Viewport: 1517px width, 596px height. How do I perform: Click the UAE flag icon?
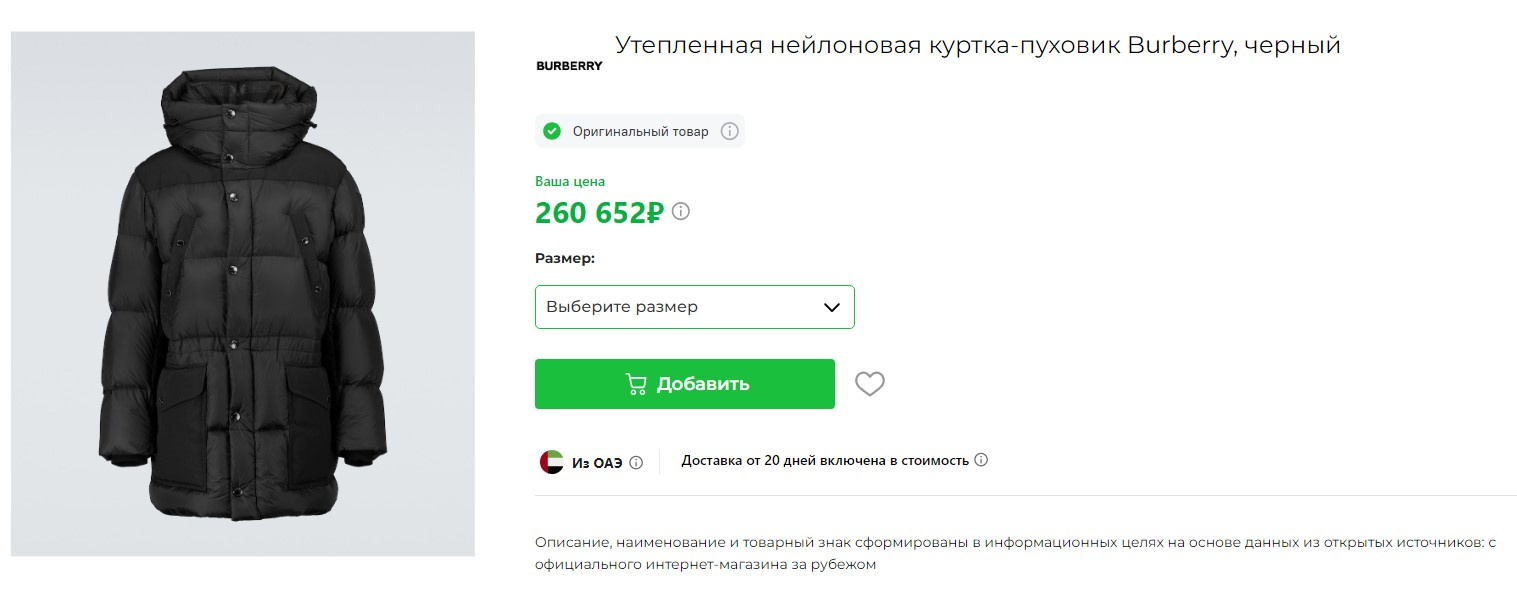tap(552, 462)
